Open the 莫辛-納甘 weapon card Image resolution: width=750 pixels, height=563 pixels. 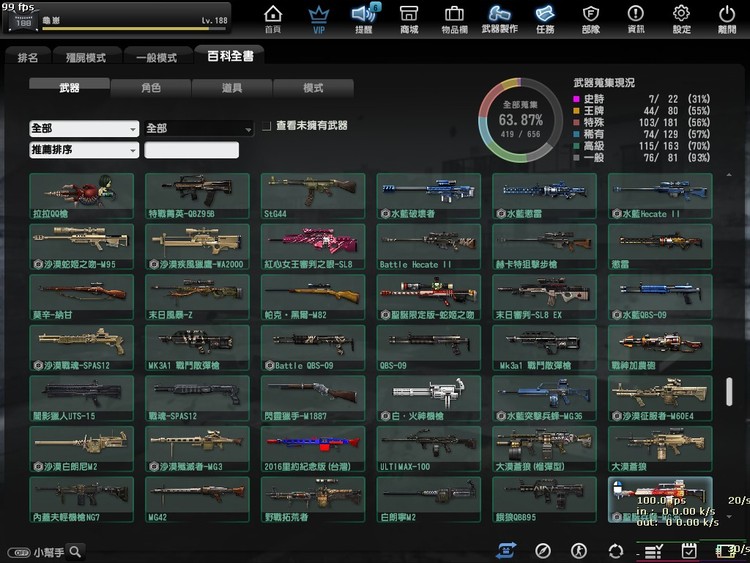click(82, 298)
